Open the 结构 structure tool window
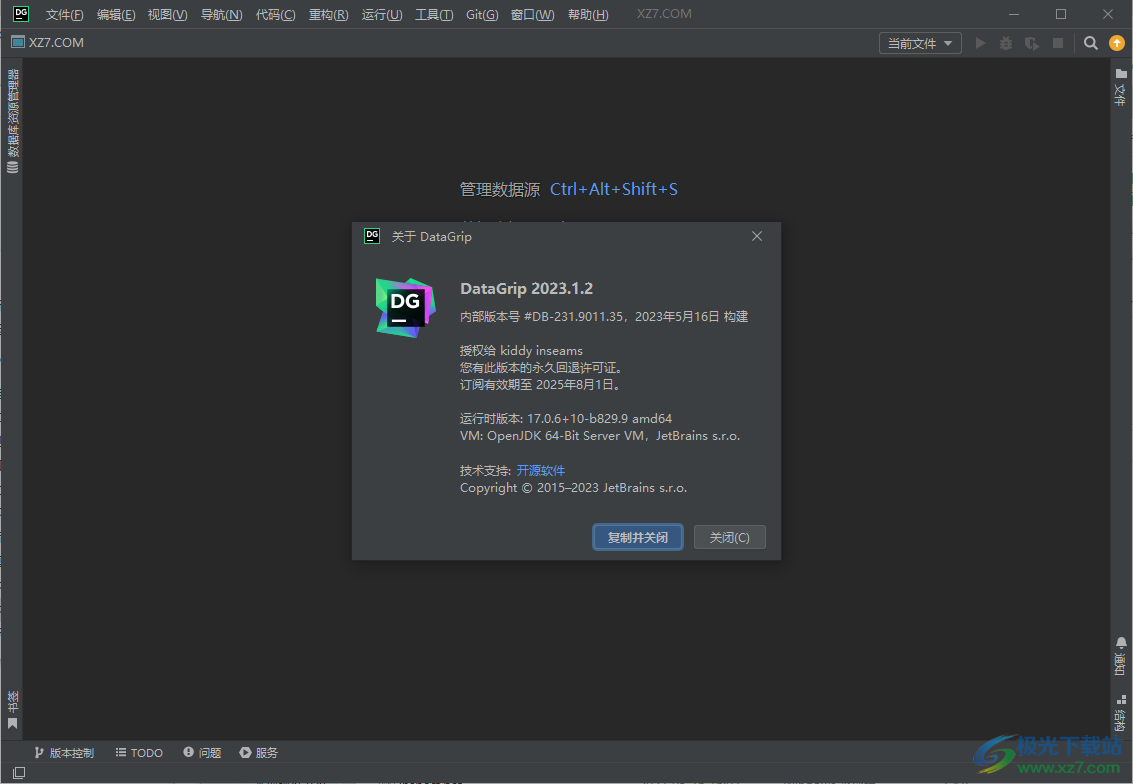Viewport: 1133px width, 784px height. coord(1120,712)
